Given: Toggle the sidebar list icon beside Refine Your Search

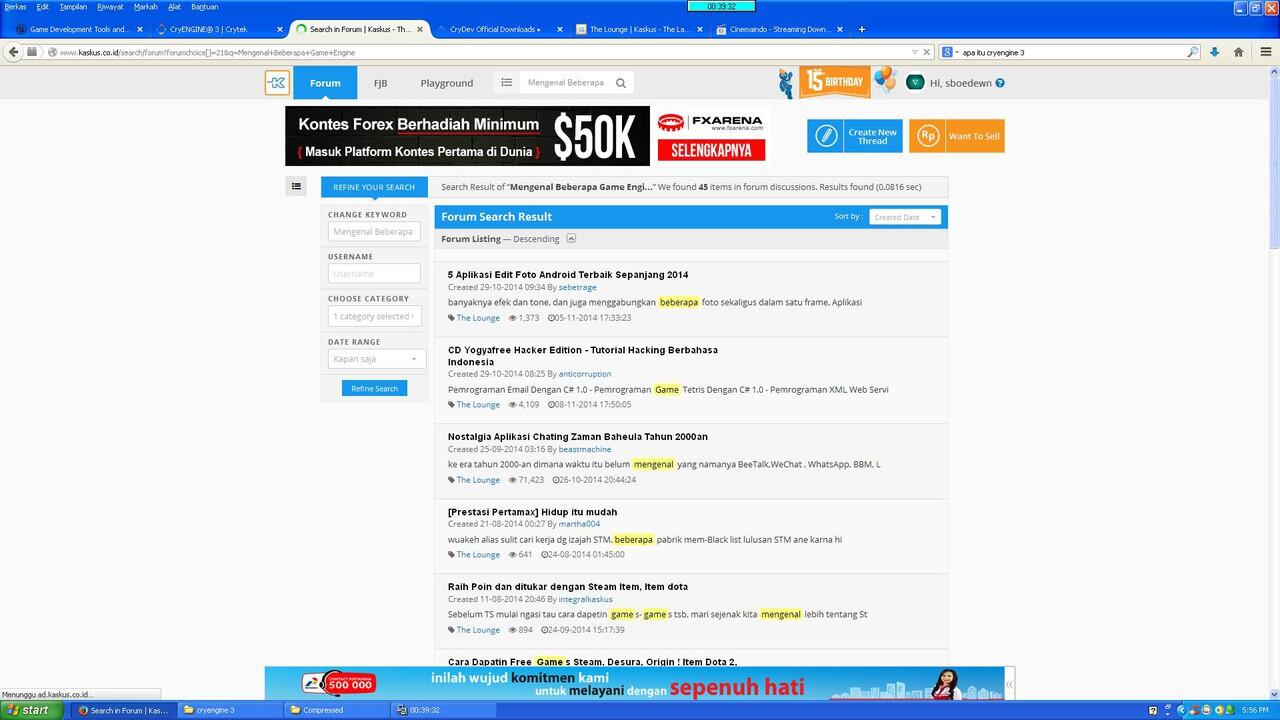Looking at the screenshot, I should click(x=296, y=186).
